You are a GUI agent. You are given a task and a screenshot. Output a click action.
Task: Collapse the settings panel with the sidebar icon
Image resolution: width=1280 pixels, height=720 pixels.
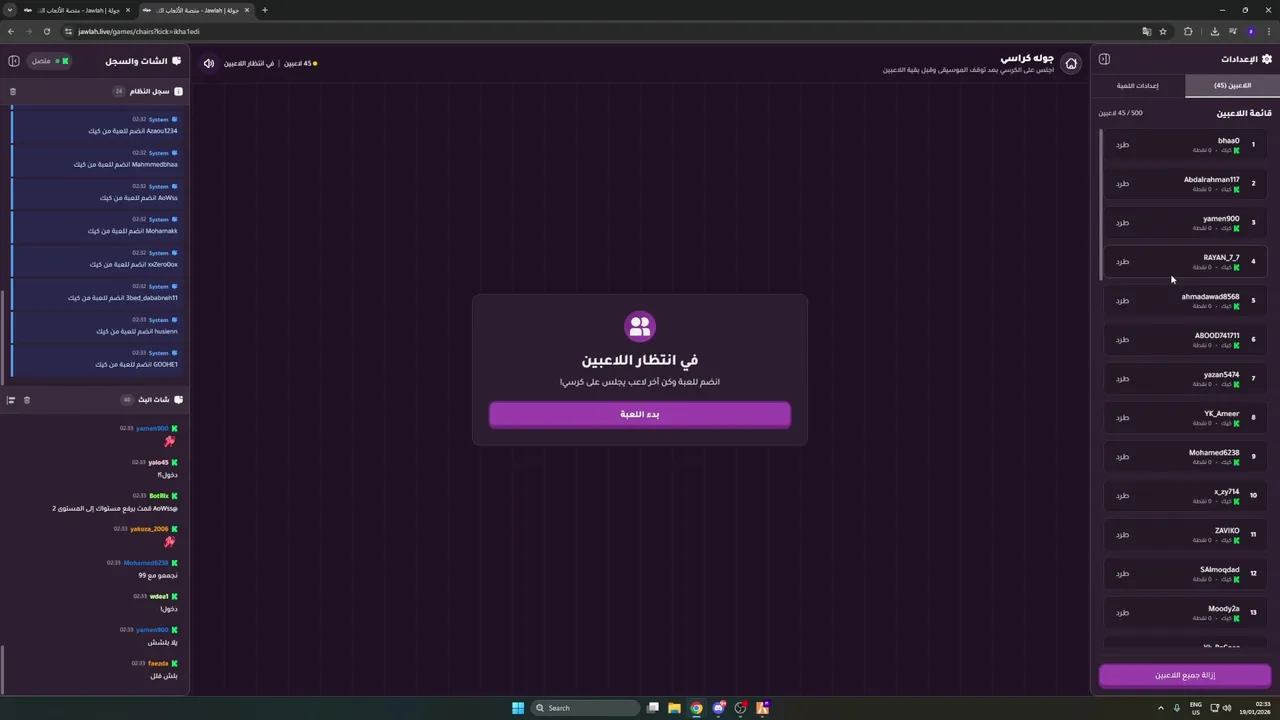pos(1104,59)
